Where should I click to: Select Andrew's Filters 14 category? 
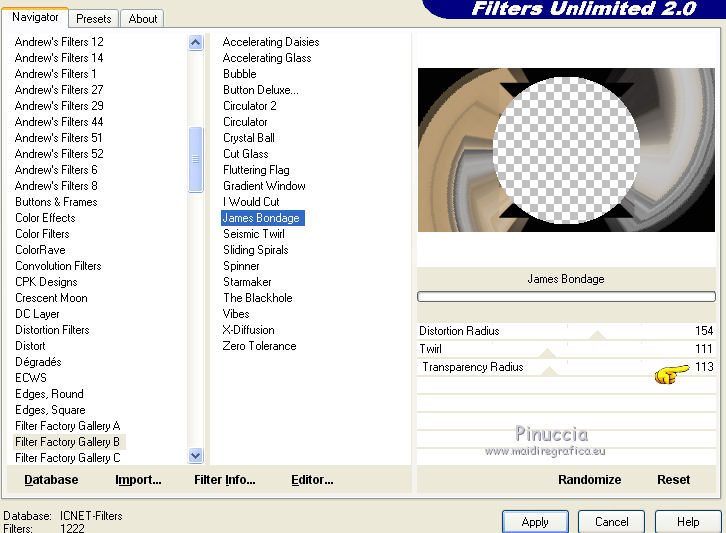59,58
